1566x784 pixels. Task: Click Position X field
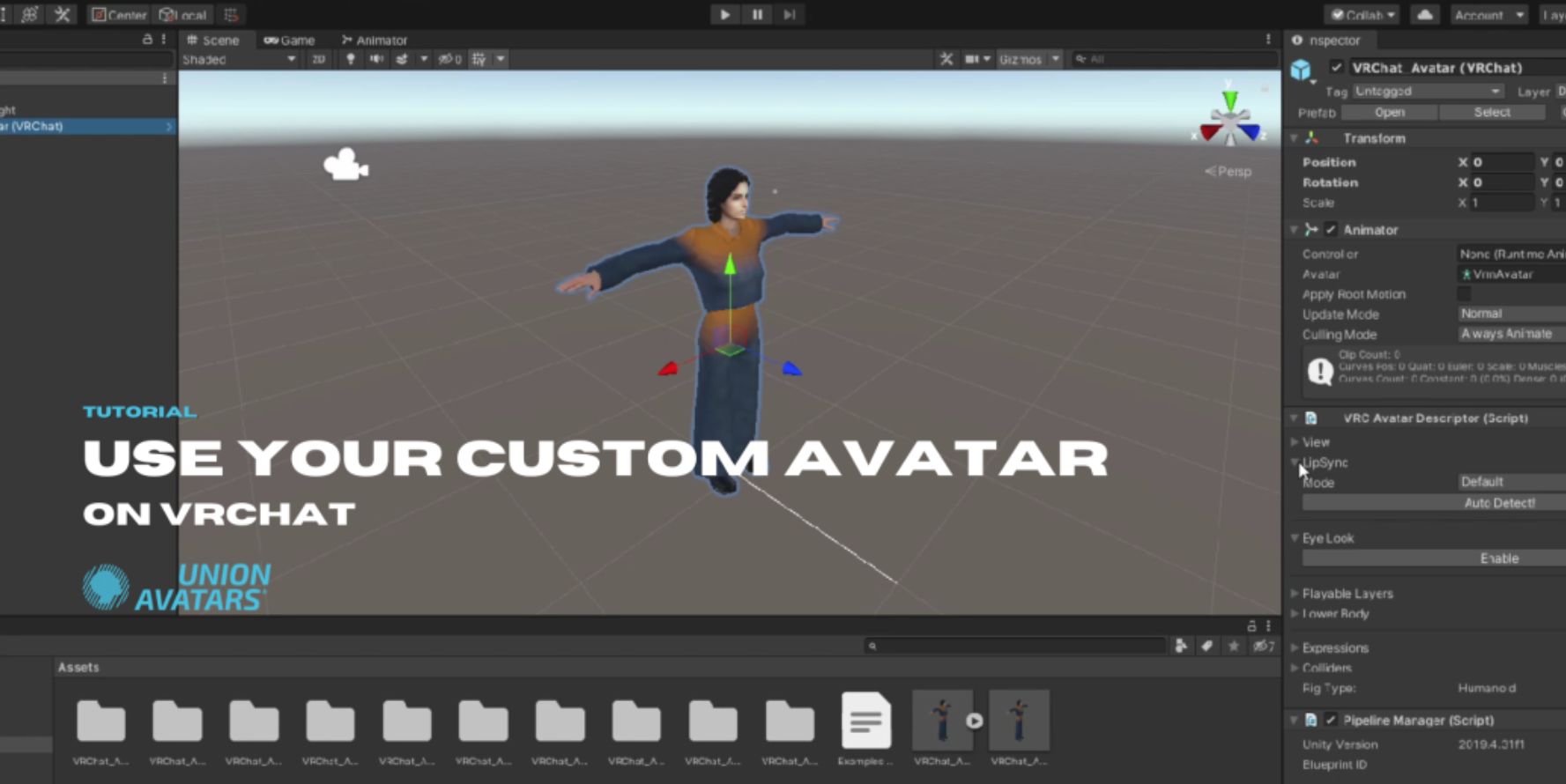pos(1503,162)
